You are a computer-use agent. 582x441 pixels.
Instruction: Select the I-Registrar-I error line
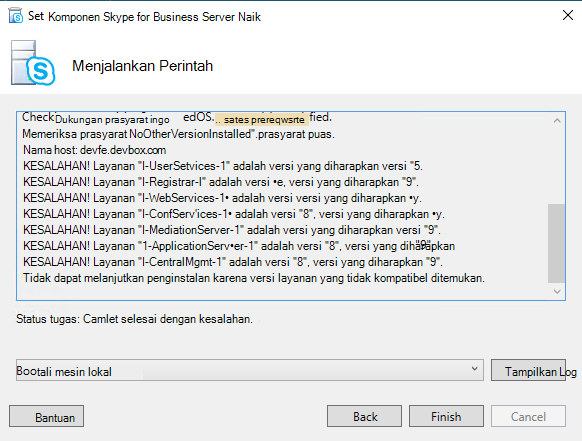(220, 182)
